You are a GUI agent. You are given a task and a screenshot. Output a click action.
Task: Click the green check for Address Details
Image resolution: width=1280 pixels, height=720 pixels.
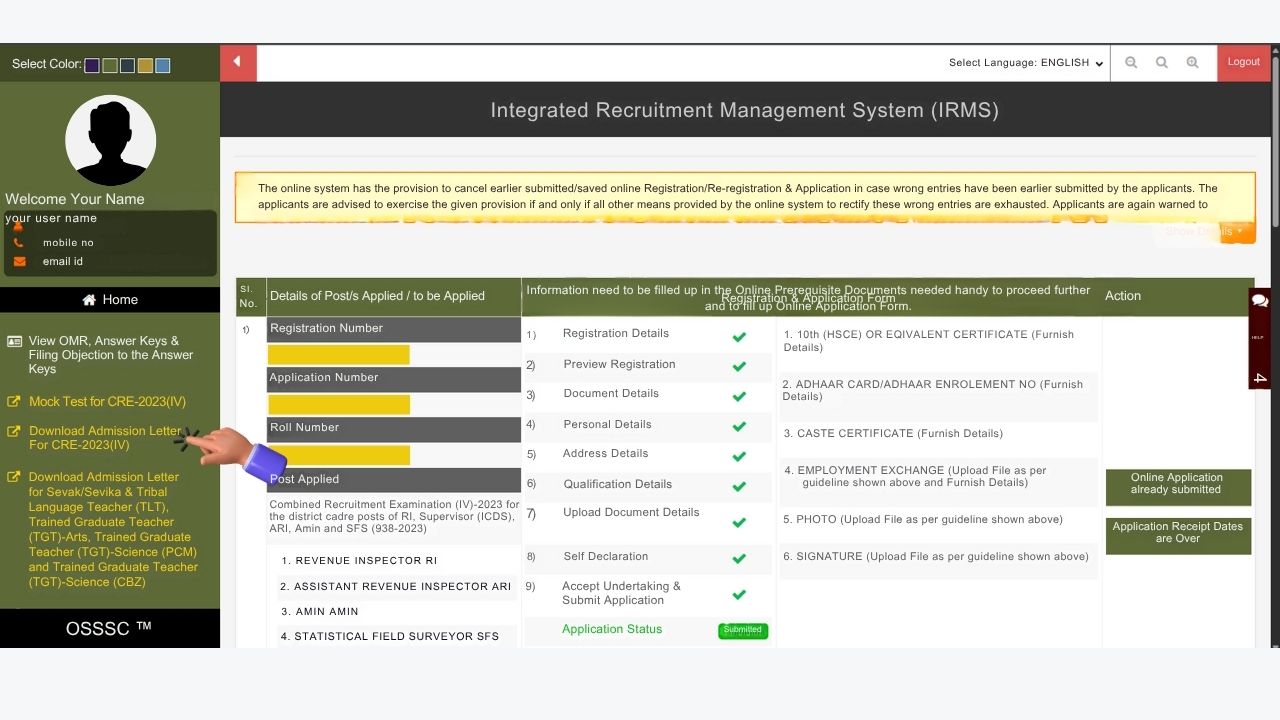pos(739,457)
